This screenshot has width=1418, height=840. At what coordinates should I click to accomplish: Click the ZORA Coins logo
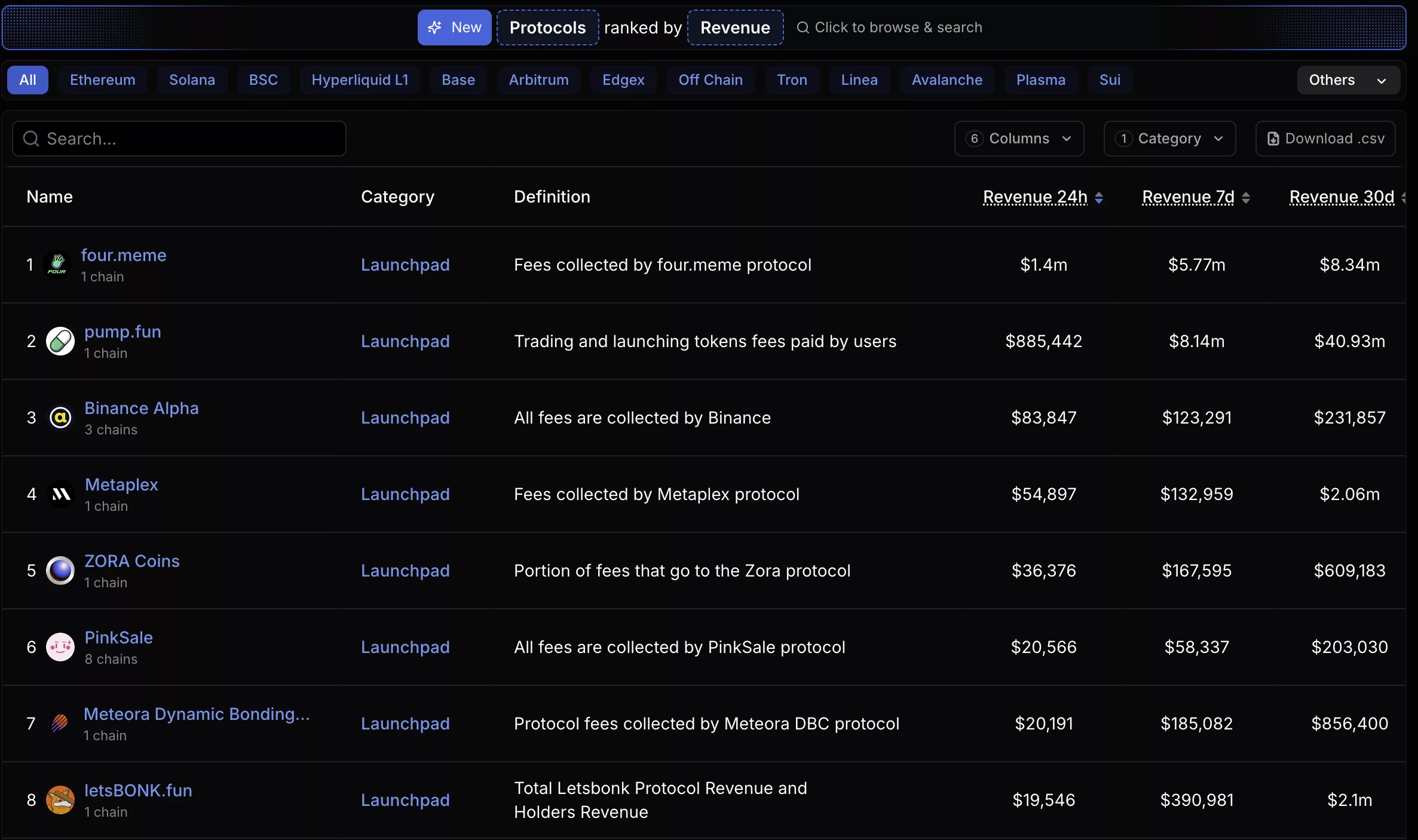point(60,571)
